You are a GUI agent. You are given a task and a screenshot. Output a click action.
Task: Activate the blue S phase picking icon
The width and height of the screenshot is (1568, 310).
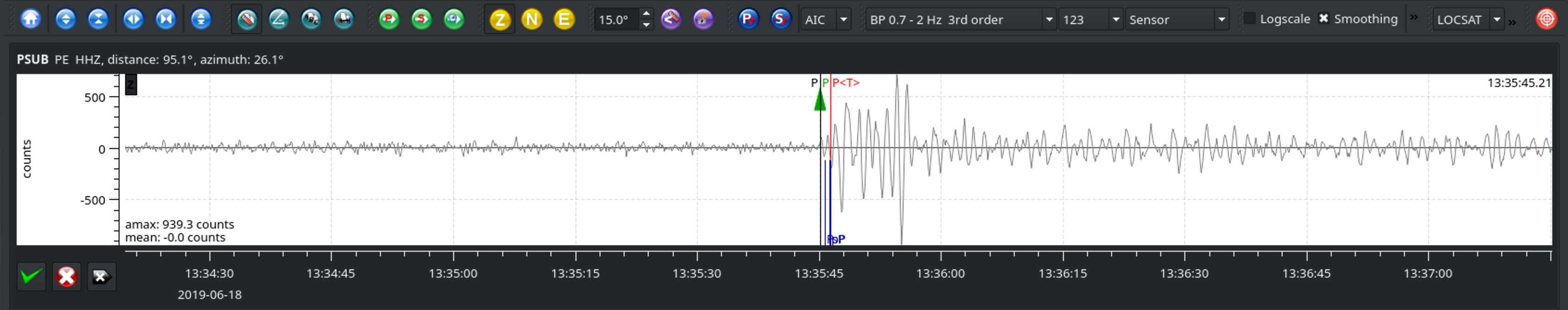click(781, 19)
